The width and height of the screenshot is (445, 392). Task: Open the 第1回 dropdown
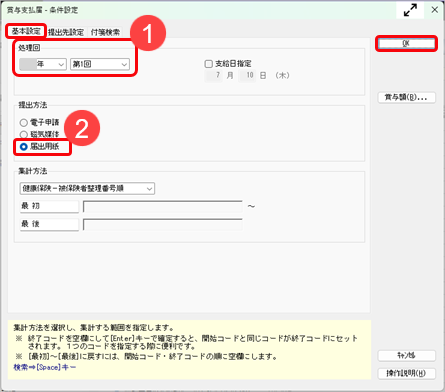coord(100,64)
